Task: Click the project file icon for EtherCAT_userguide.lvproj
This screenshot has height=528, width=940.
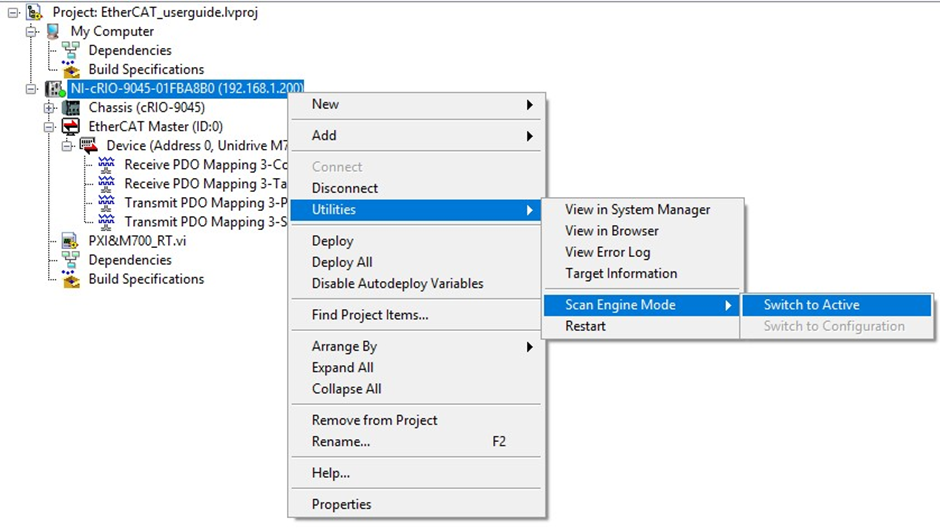Action: pos(35,12)
